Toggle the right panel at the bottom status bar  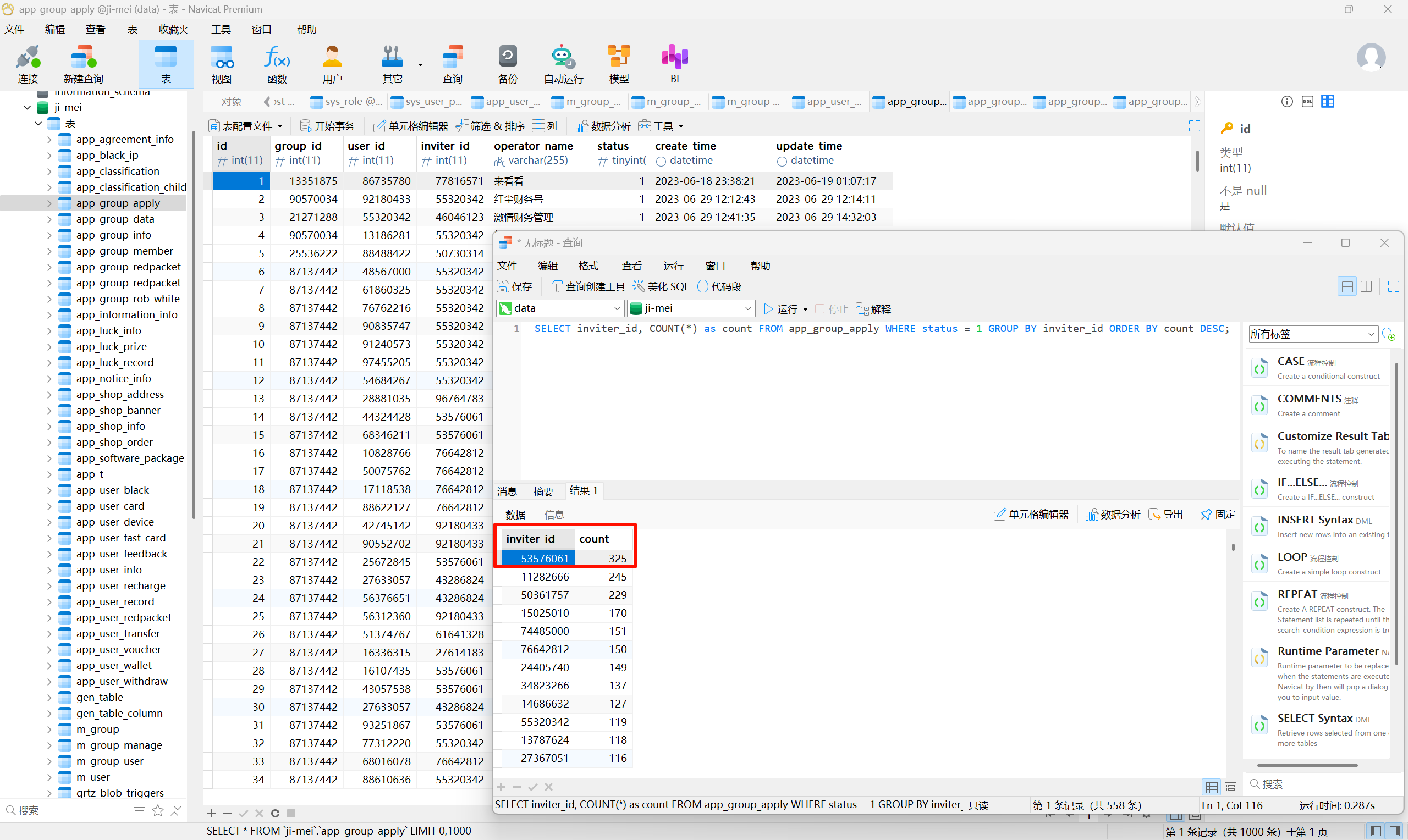1394,831
